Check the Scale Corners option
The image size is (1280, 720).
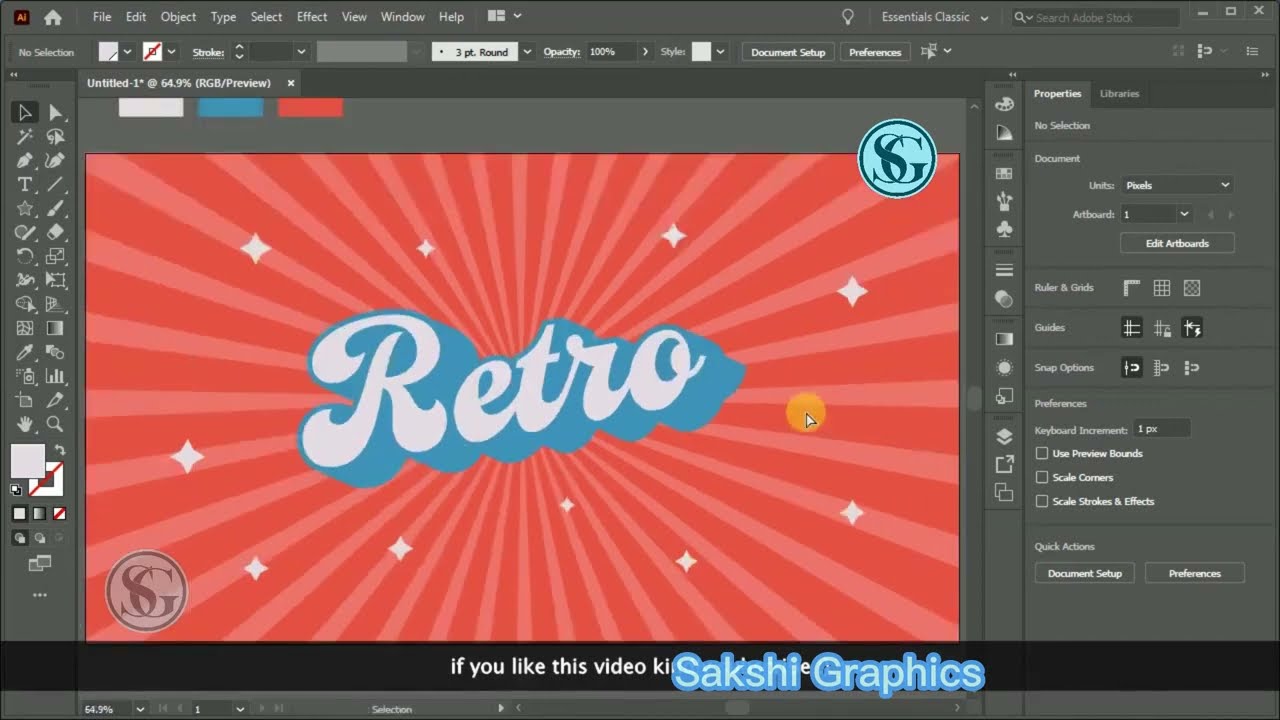(x=1042, y=477)
